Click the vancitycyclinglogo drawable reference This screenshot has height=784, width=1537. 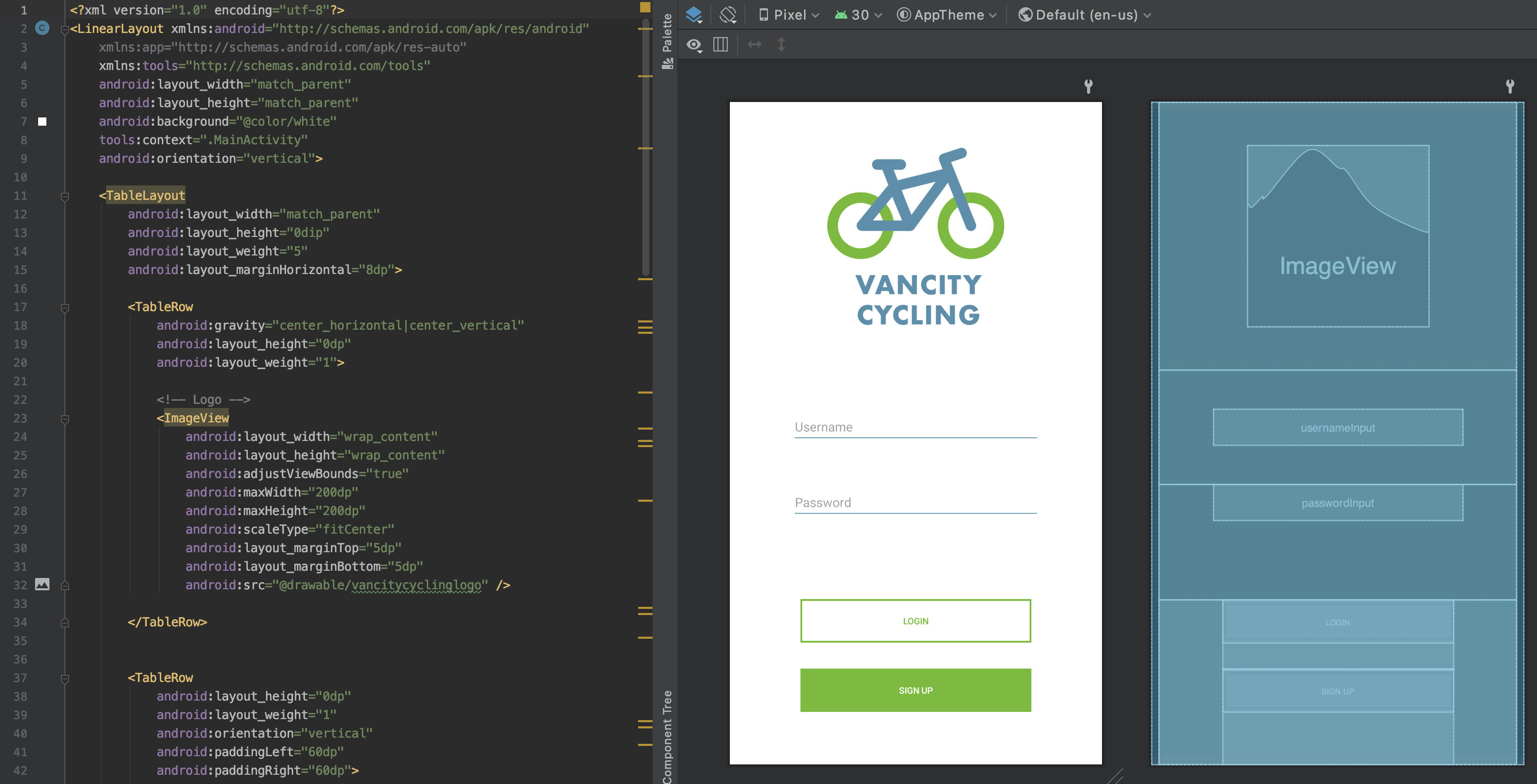416,585
